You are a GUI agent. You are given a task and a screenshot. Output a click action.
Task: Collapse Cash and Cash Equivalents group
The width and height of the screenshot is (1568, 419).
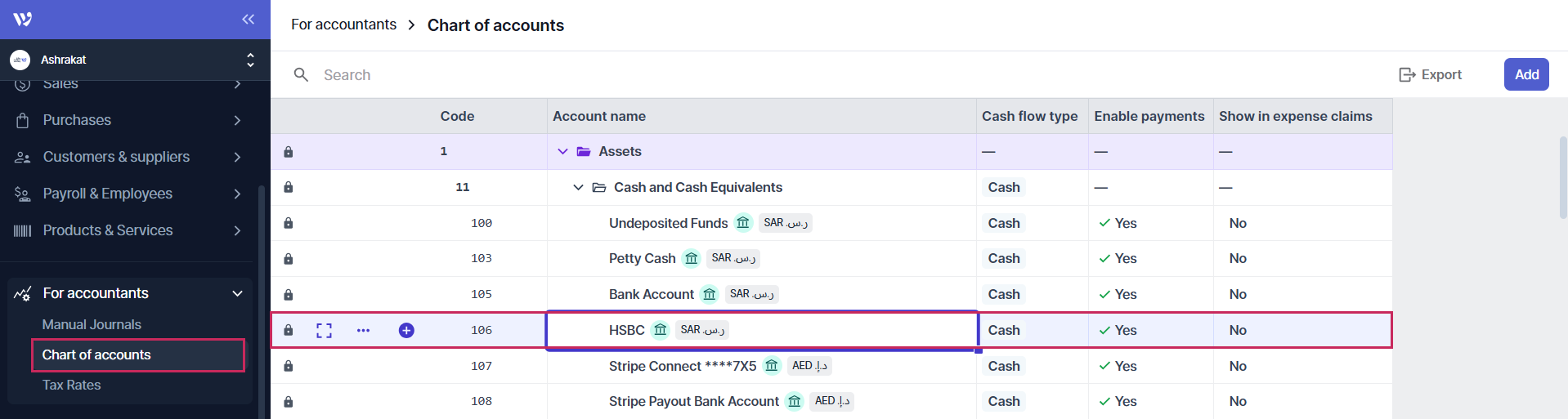click(578, 188)
